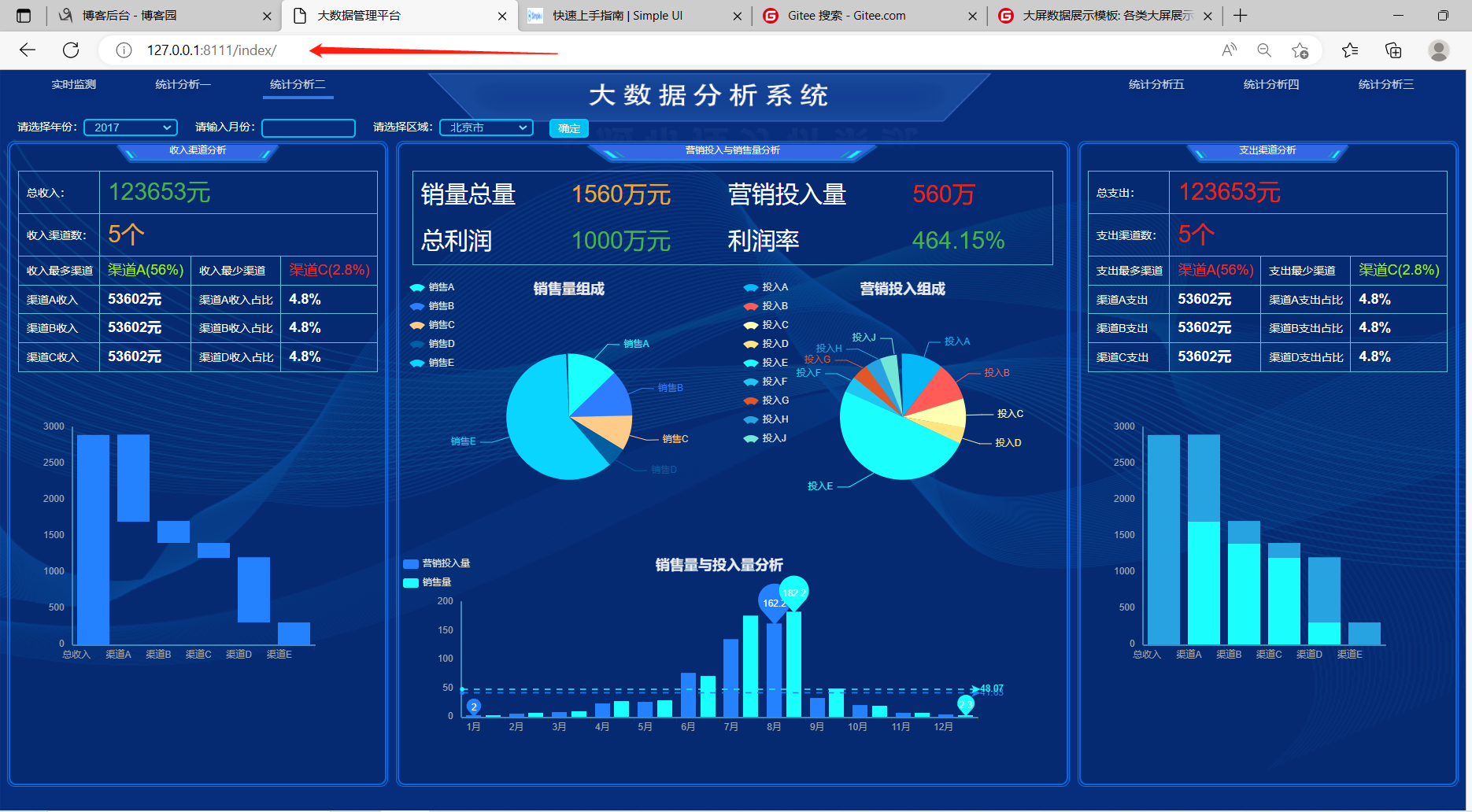Open the zoom magnifier icon in address bar
Viewport: 1472px width, 812px height.
pyautogui.click(x=1264, y=50)
